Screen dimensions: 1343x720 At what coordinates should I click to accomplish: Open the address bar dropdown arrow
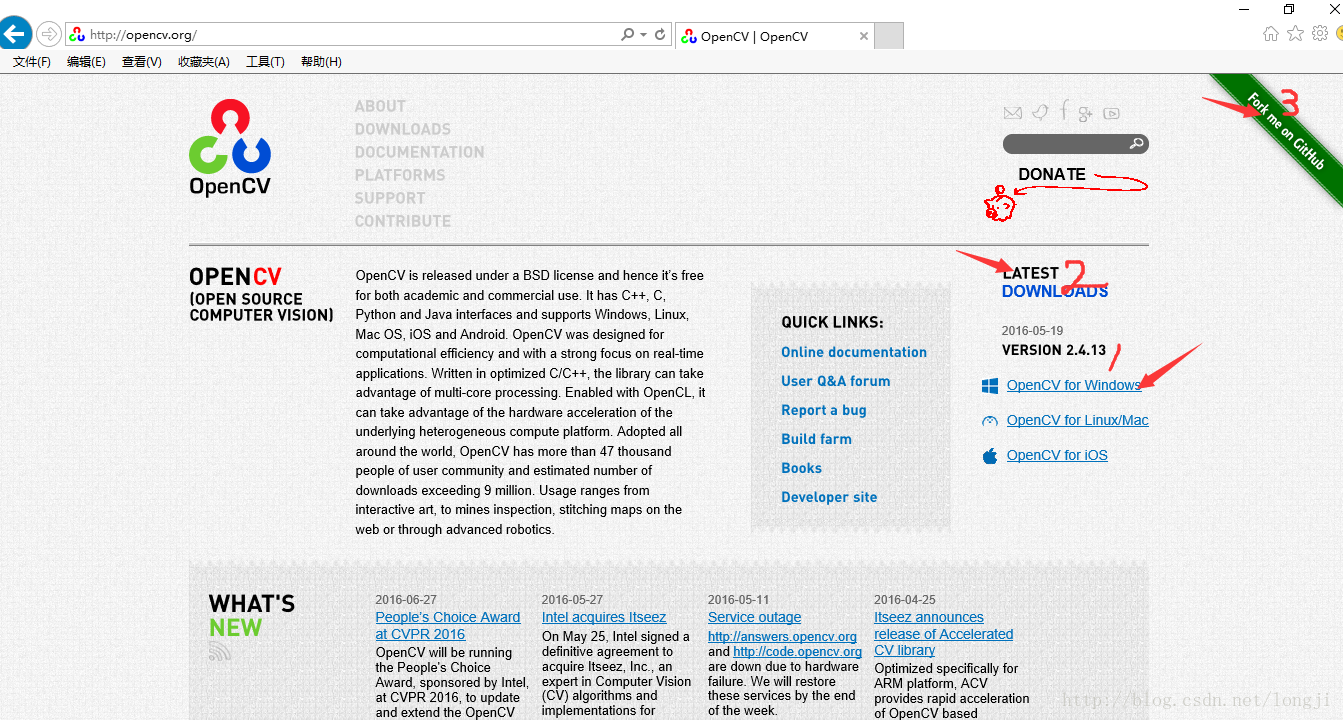[644, 34]
